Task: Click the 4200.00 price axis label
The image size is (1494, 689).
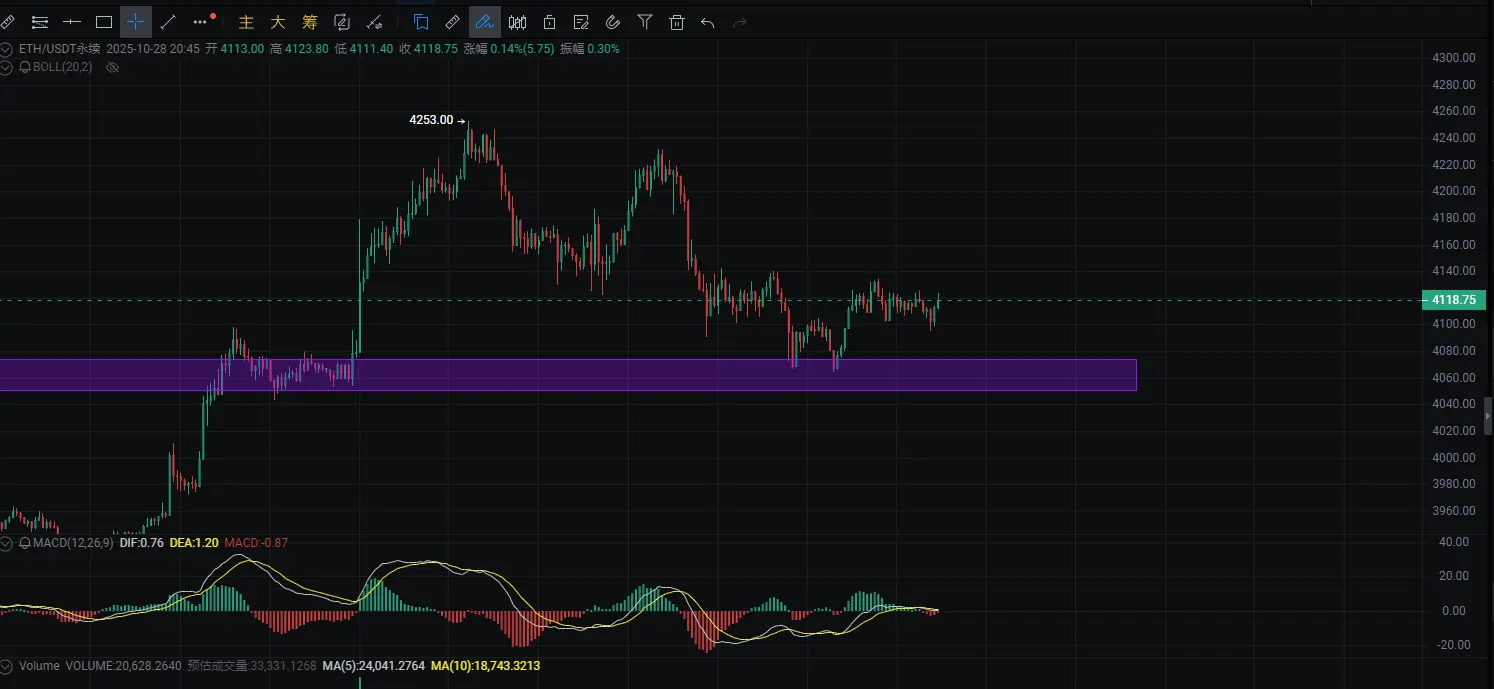Action: (x=1454, y=191)
